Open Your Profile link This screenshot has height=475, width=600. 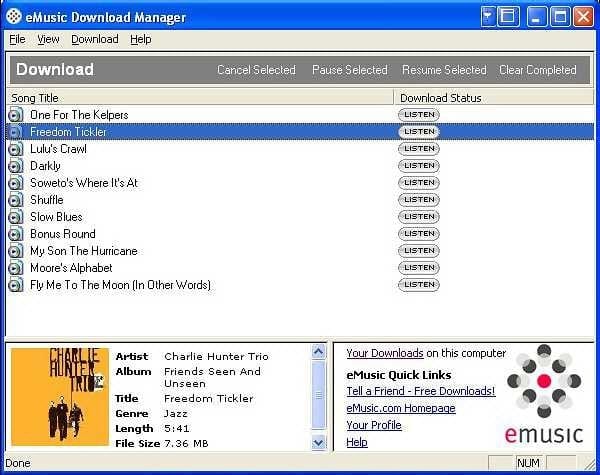pyautogui.click(x=374, y=425)
